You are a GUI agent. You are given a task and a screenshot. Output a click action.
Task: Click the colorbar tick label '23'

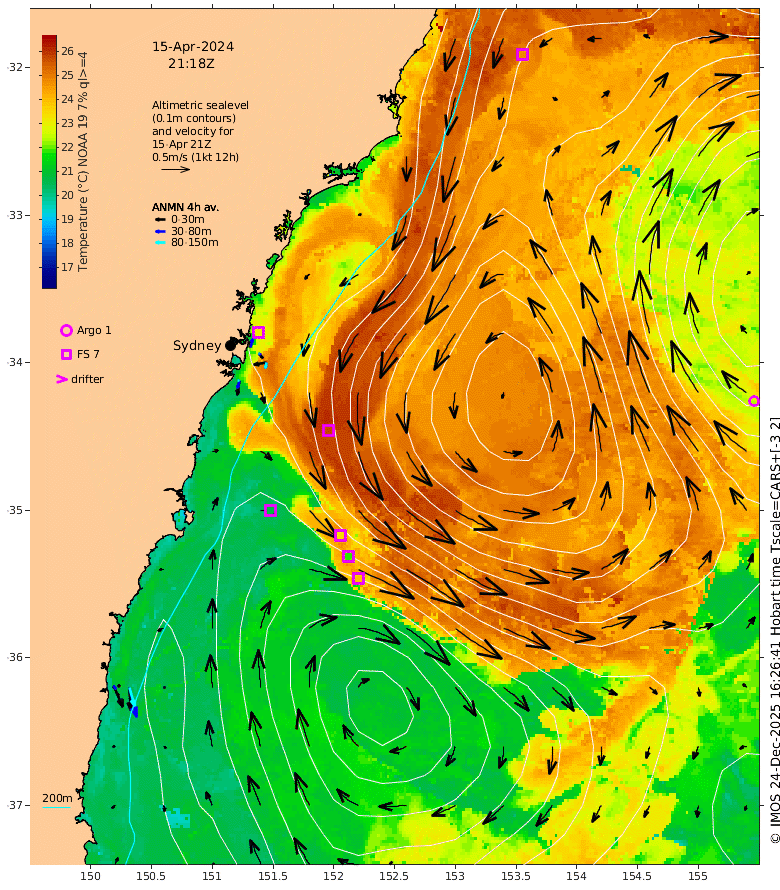[68, 123]
